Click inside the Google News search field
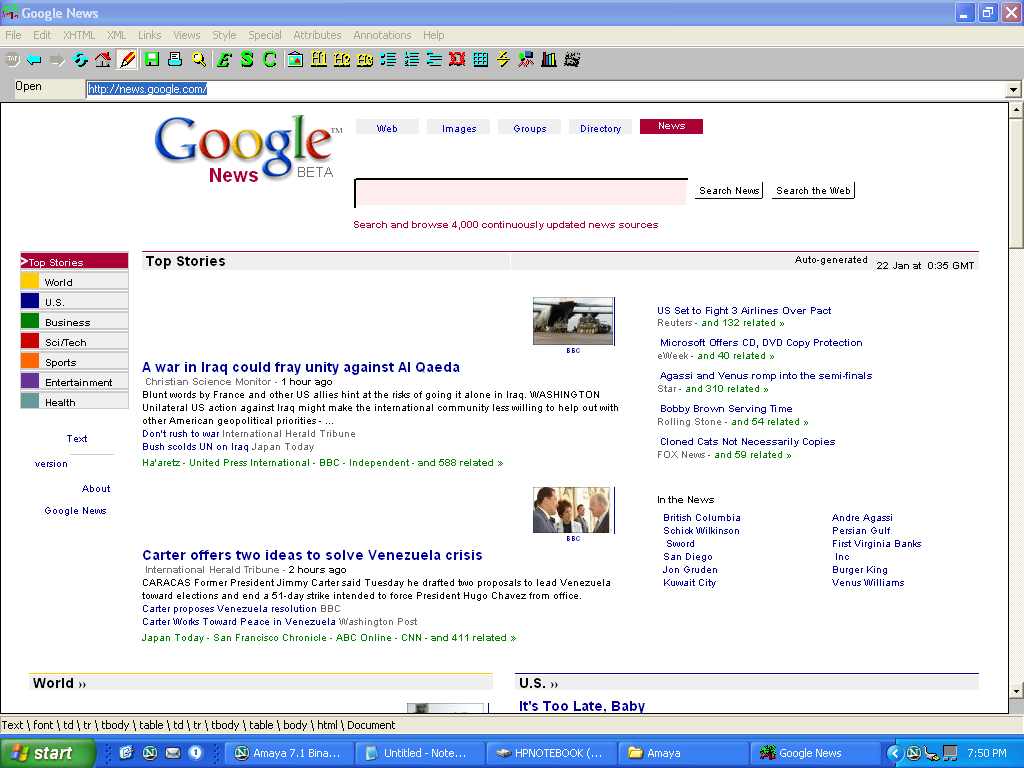The image size is (1024, 768). 520,192
